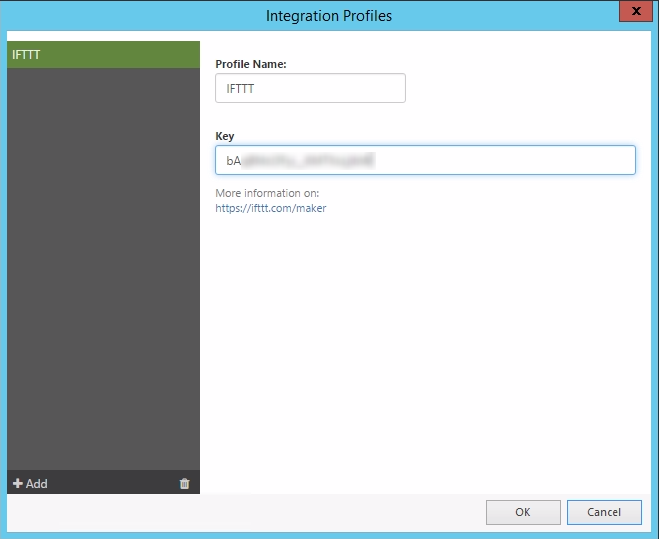Screen dimensions: 659x539
Task: Close the Integration Profiles window
Action: point(636,11)
